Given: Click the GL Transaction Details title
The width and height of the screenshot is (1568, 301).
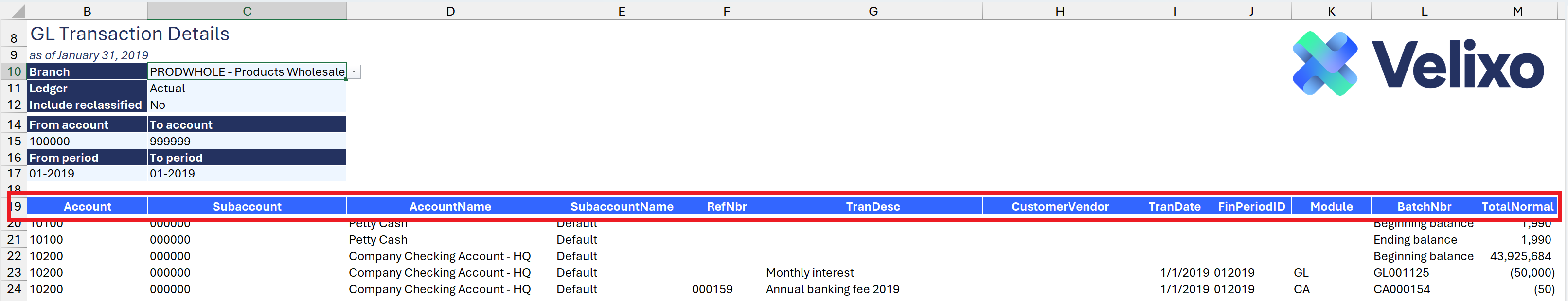Looking at the screenshot, I should [130, 34].
